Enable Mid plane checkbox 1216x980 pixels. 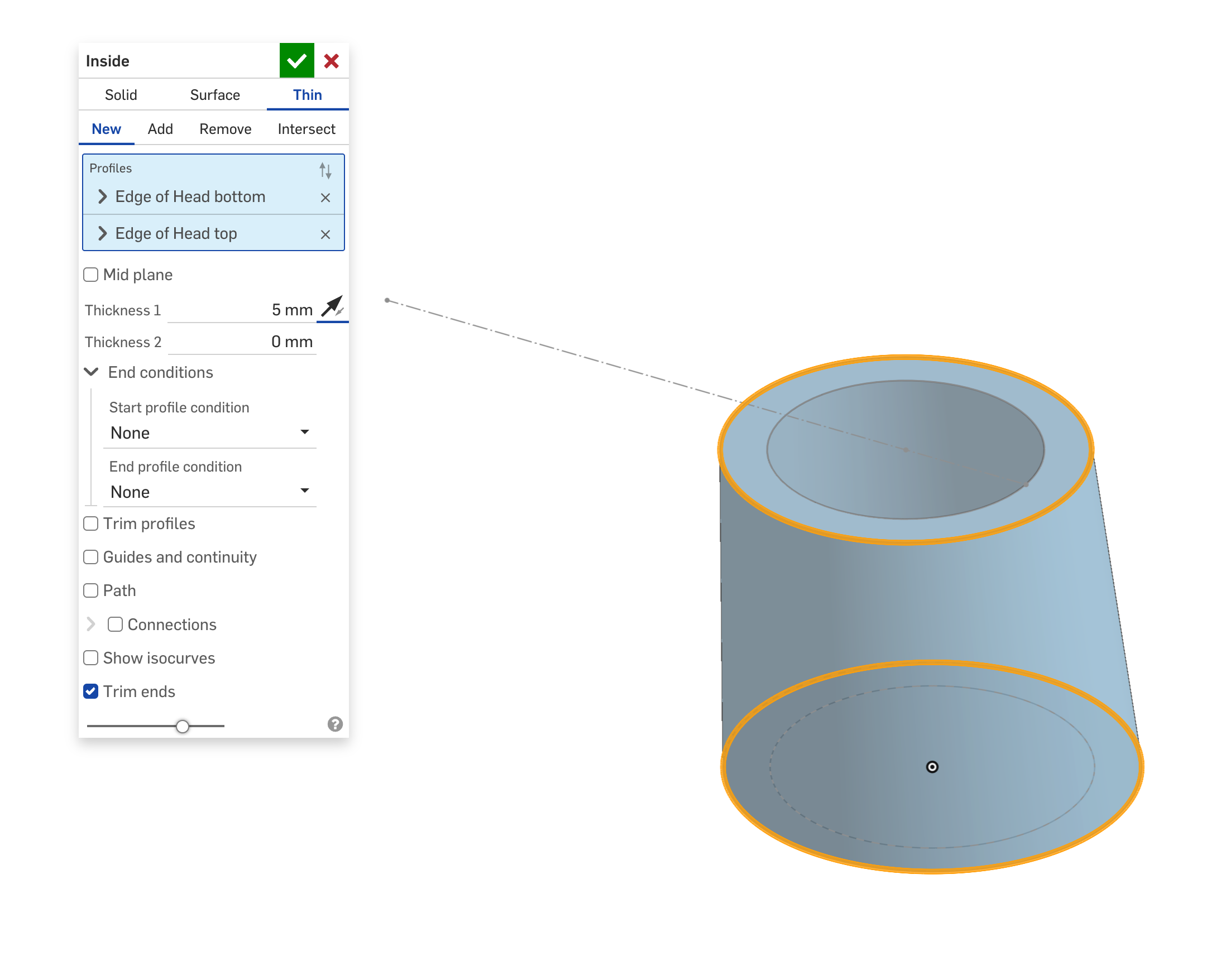91,275
